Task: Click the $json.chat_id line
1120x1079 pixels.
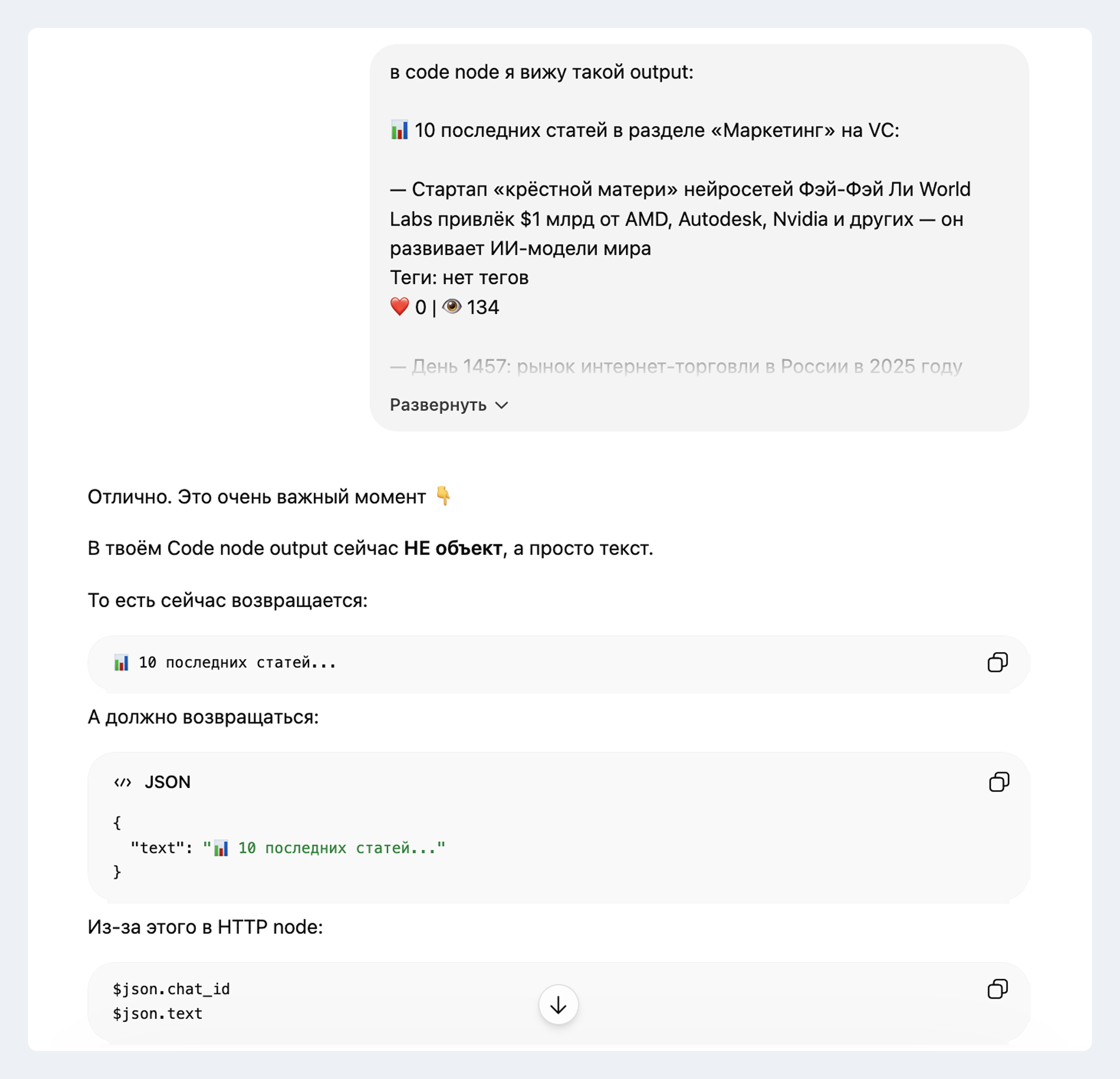Action: [171, 989]
